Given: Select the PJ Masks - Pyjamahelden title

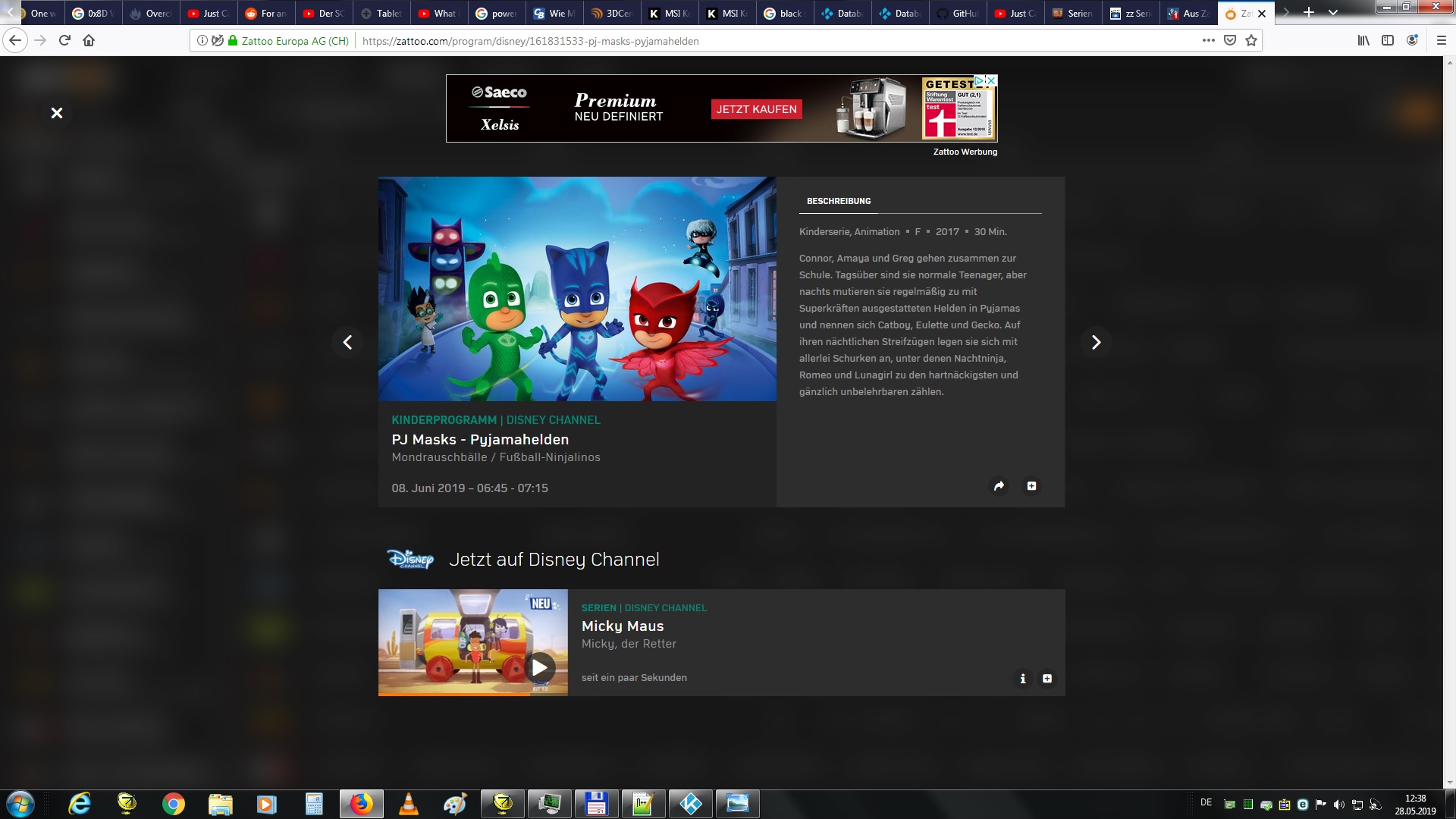Looking at the screenshot, I should (480, 440).
